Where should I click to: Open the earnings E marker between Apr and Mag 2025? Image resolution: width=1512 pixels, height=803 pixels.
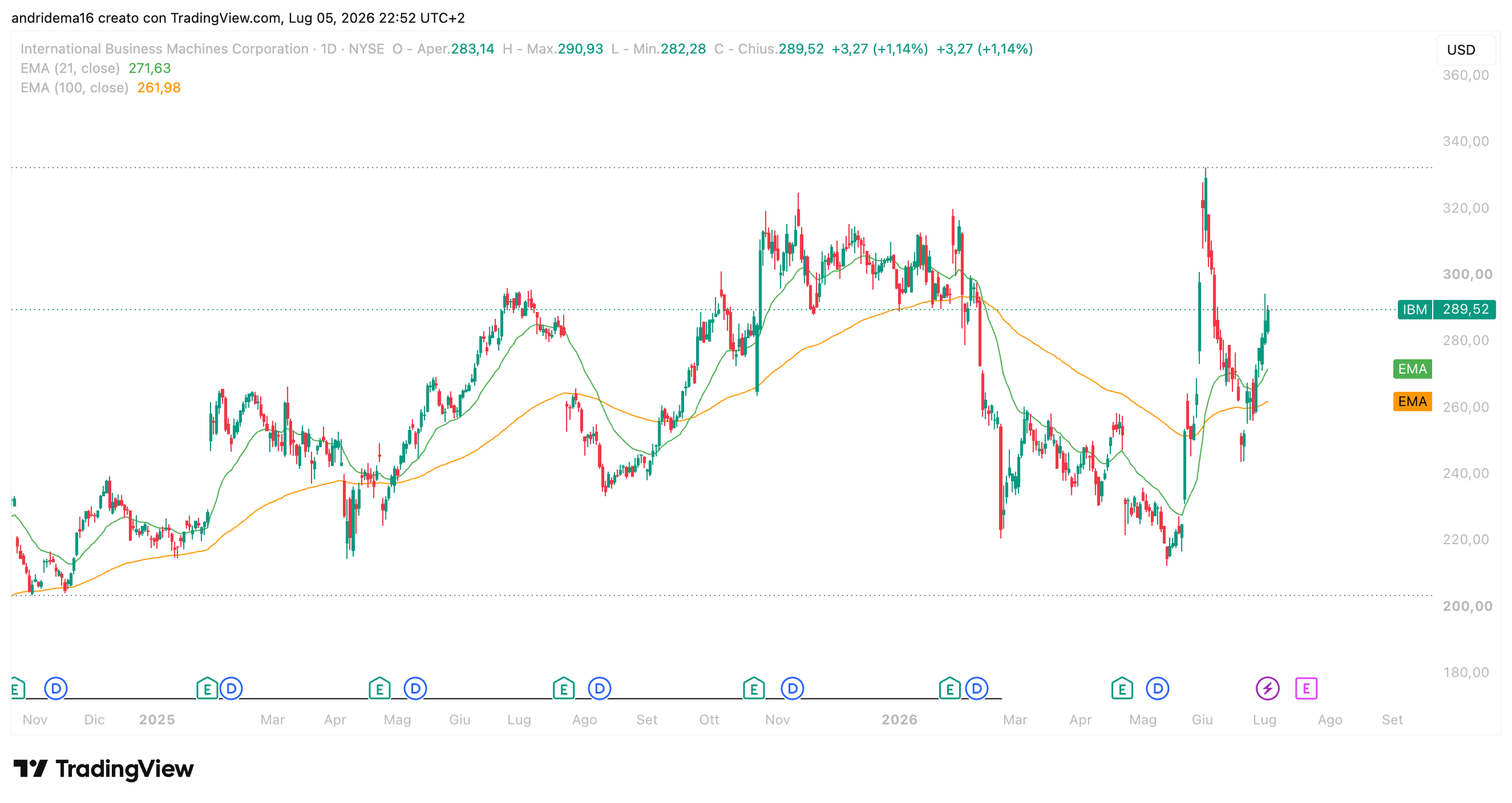[x=379, y=688]
